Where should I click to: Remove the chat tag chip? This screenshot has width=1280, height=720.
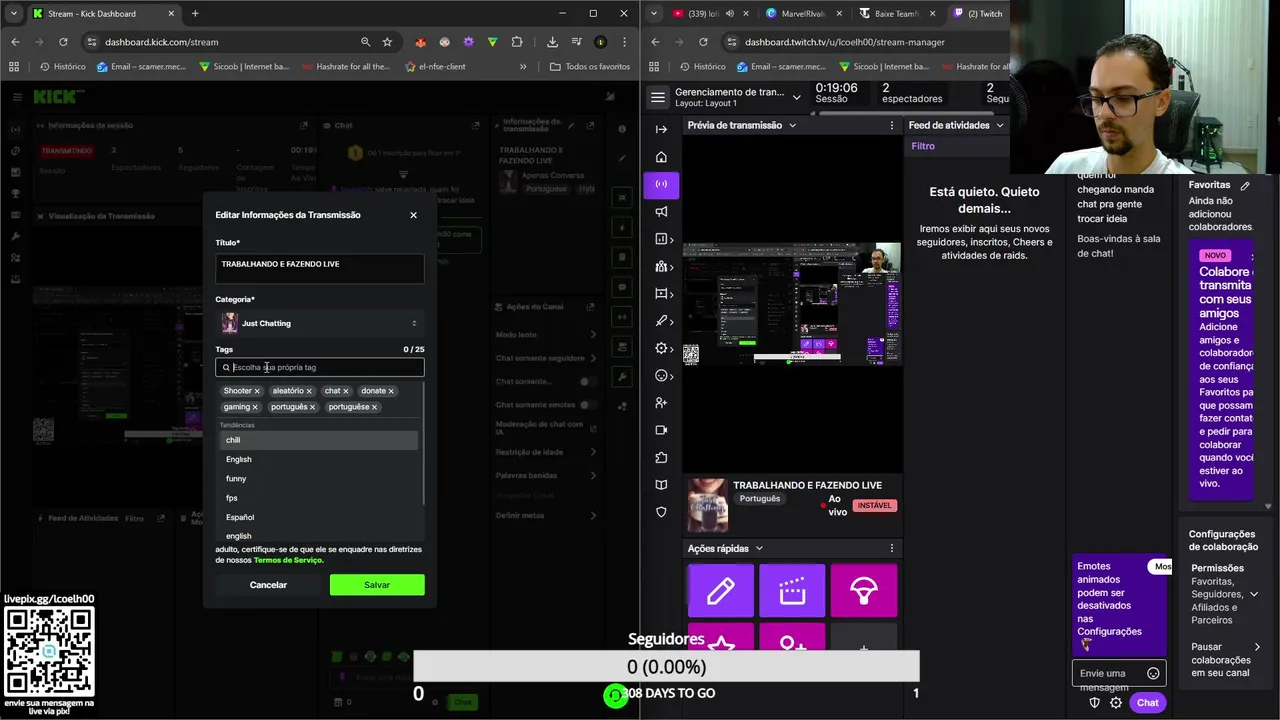click(x=346, y=391)
